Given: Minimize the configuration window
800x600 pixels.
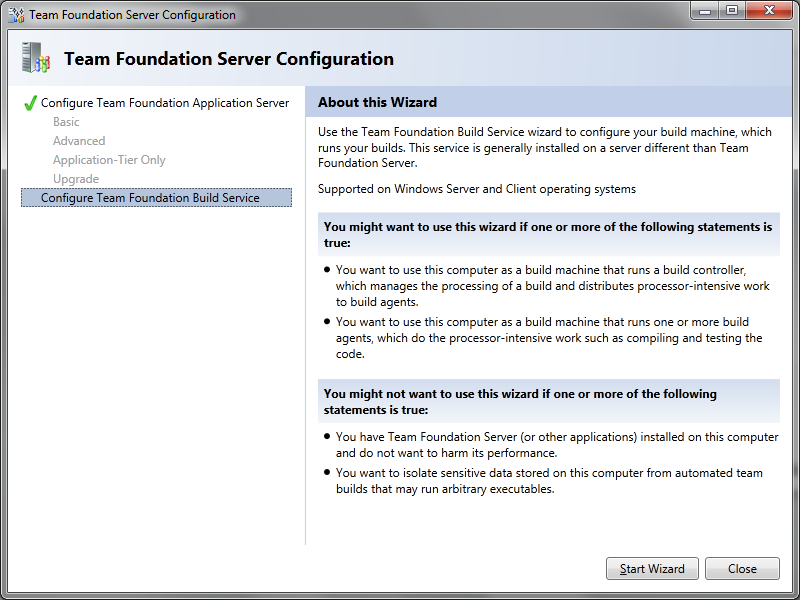Looking at the screenshot, I should click(705, 11).
